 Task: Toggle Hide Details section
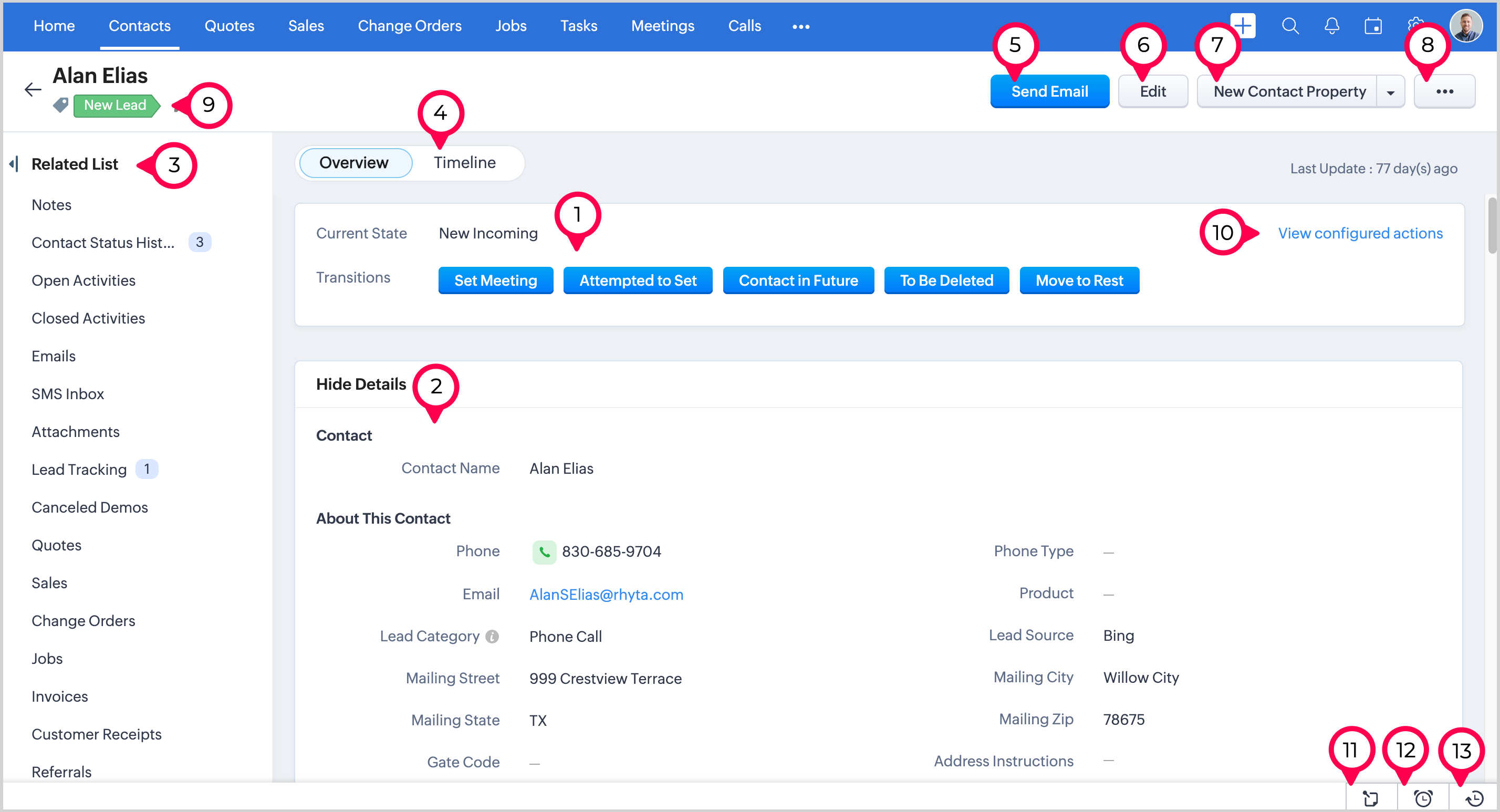[360, 384]
